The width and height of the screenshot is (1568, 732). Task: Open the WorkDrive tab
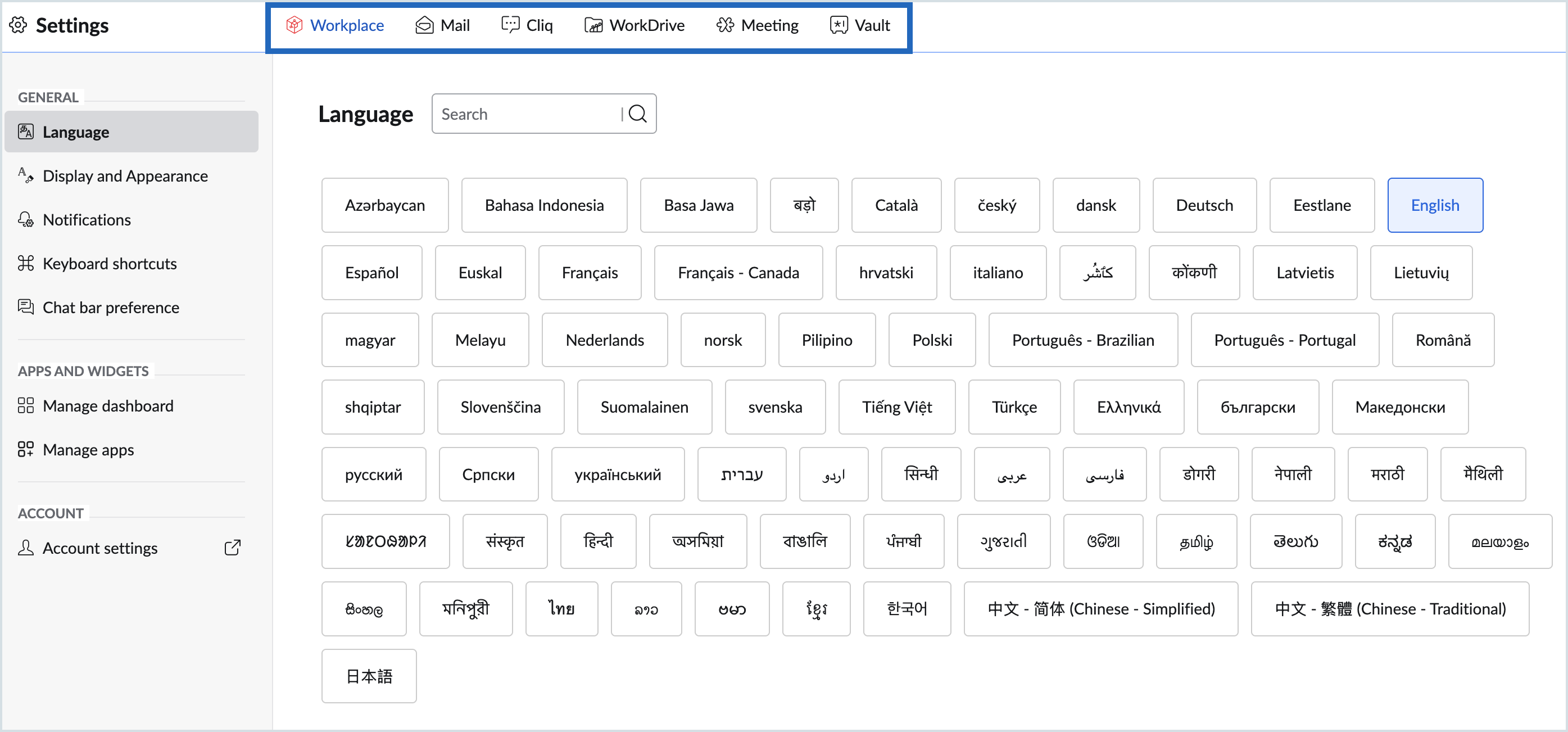point(635,25)
